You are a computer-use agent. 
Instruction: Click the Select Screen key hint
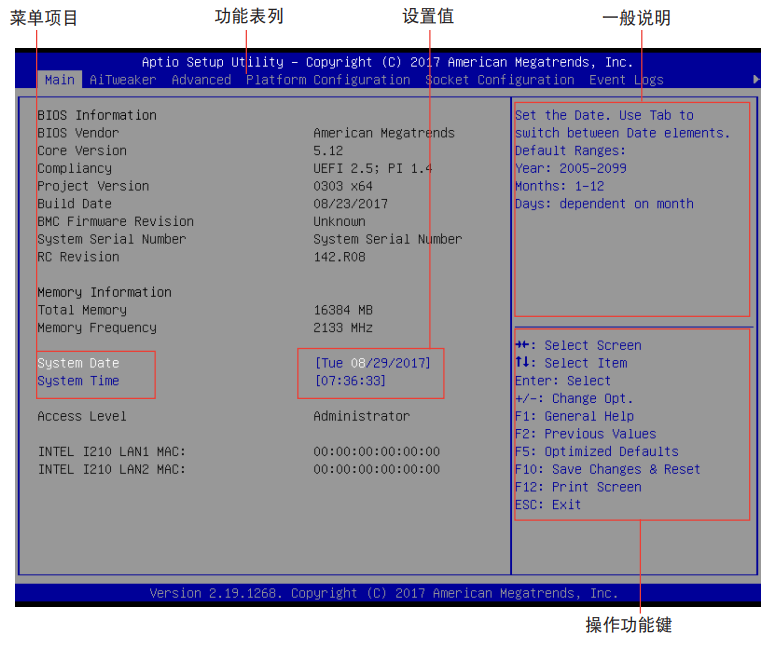pos(578,345)
